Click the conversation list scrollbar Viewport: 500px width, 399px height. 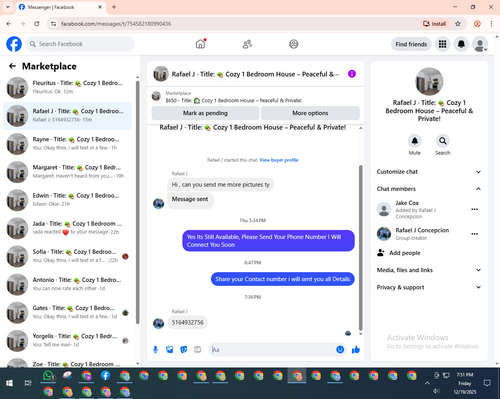coord(137,202)
